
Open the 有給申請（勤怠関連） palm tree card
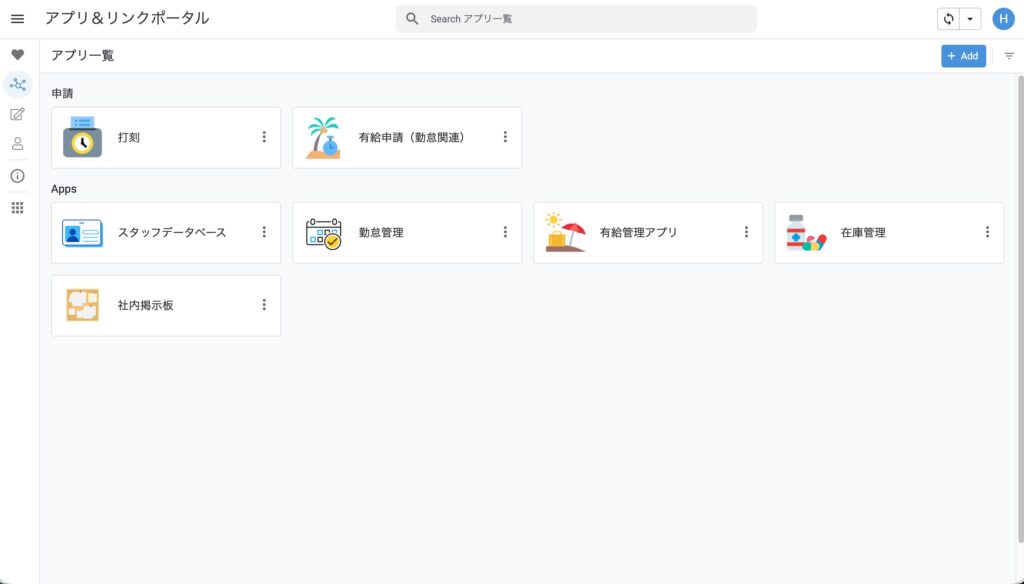point(400,138)
